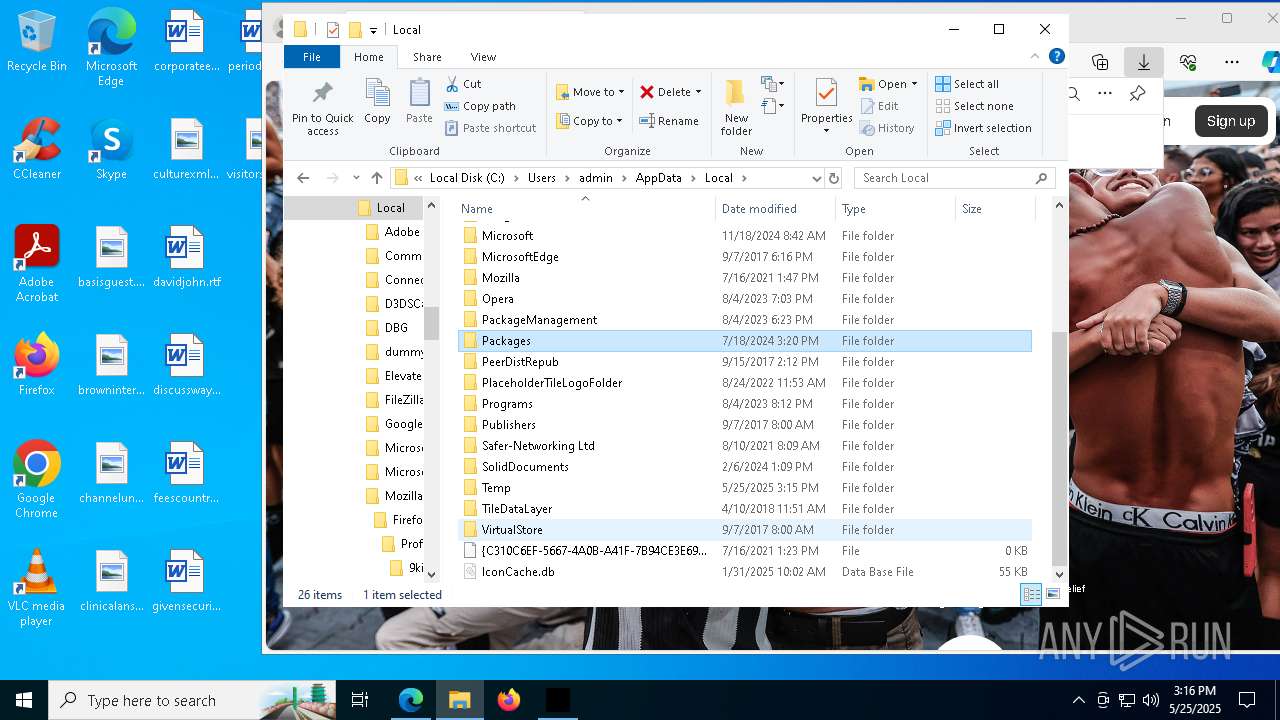
Task: Click Users in the address breadcrumb
Action: [542, 178]
